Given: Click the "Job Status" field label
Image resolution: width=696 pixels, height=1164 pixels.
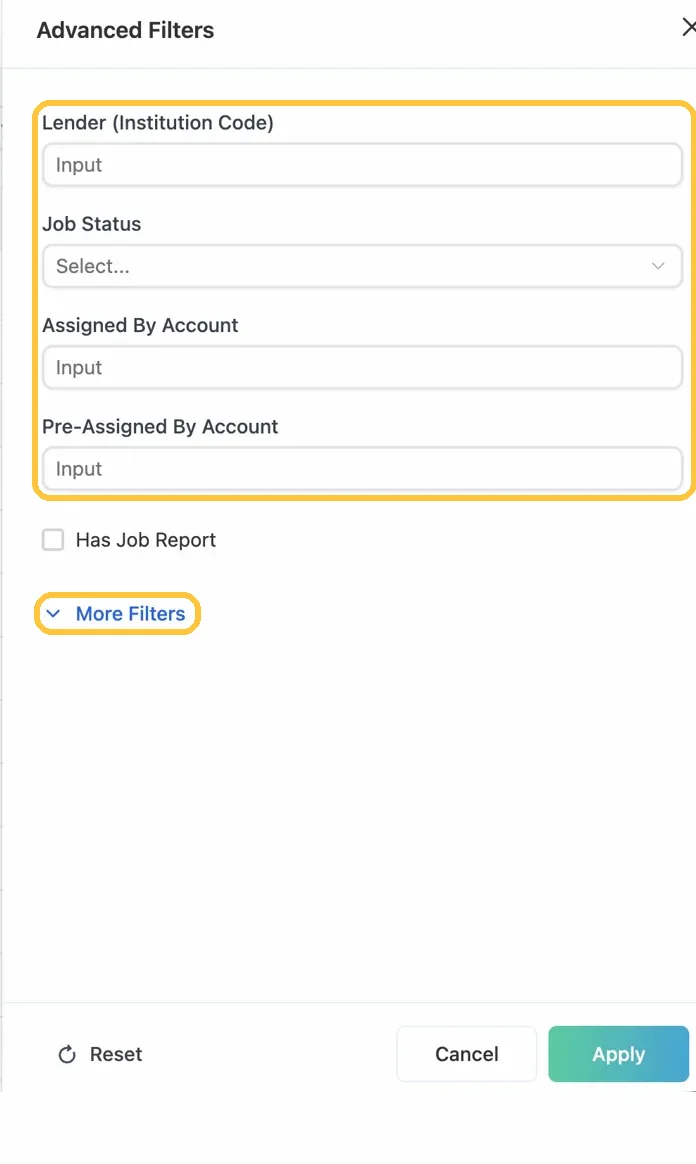Looking at the screenshot, I should pos(91,224).
